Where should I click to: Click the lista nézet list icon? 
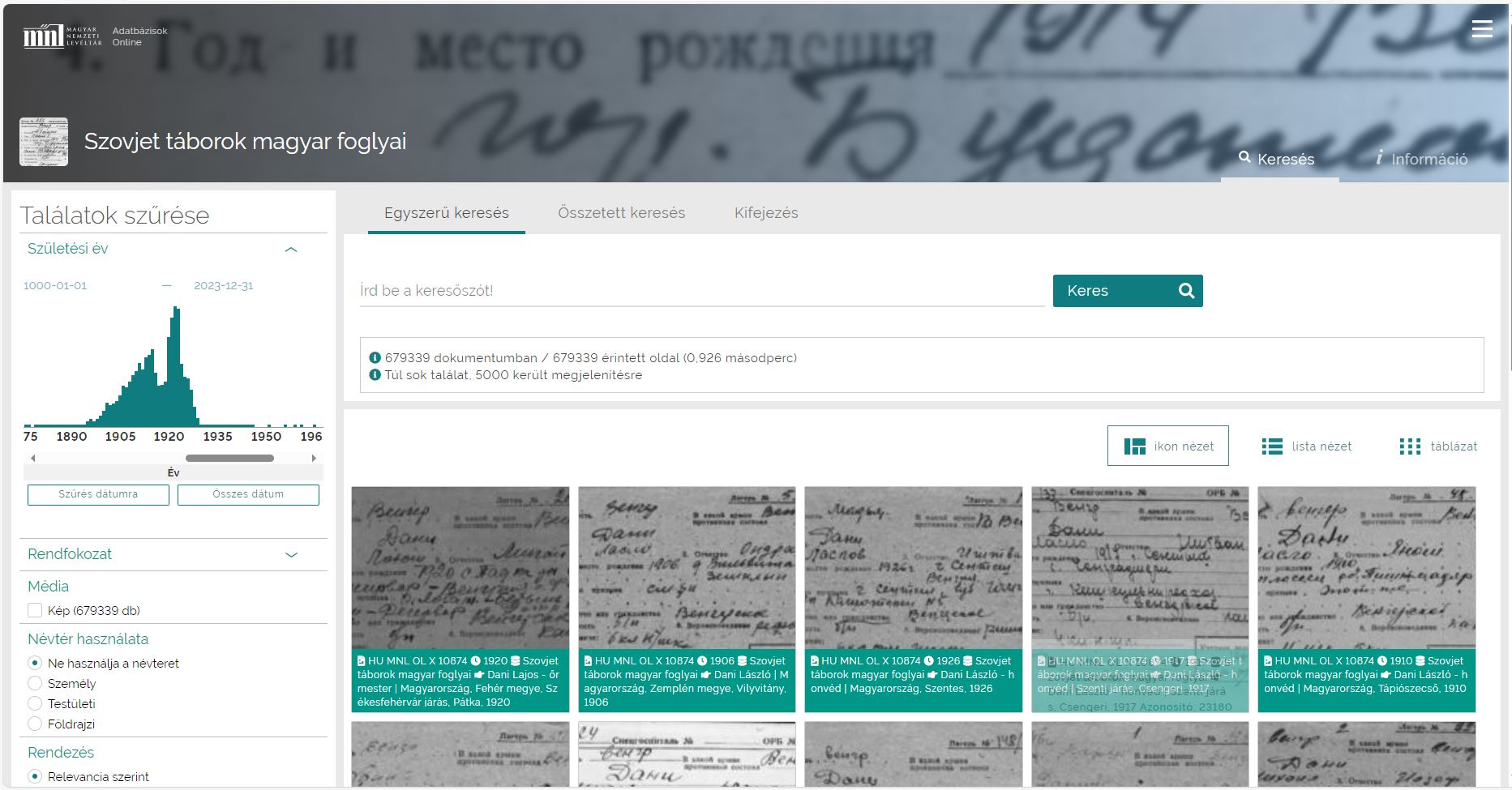tap(1272, 446)
